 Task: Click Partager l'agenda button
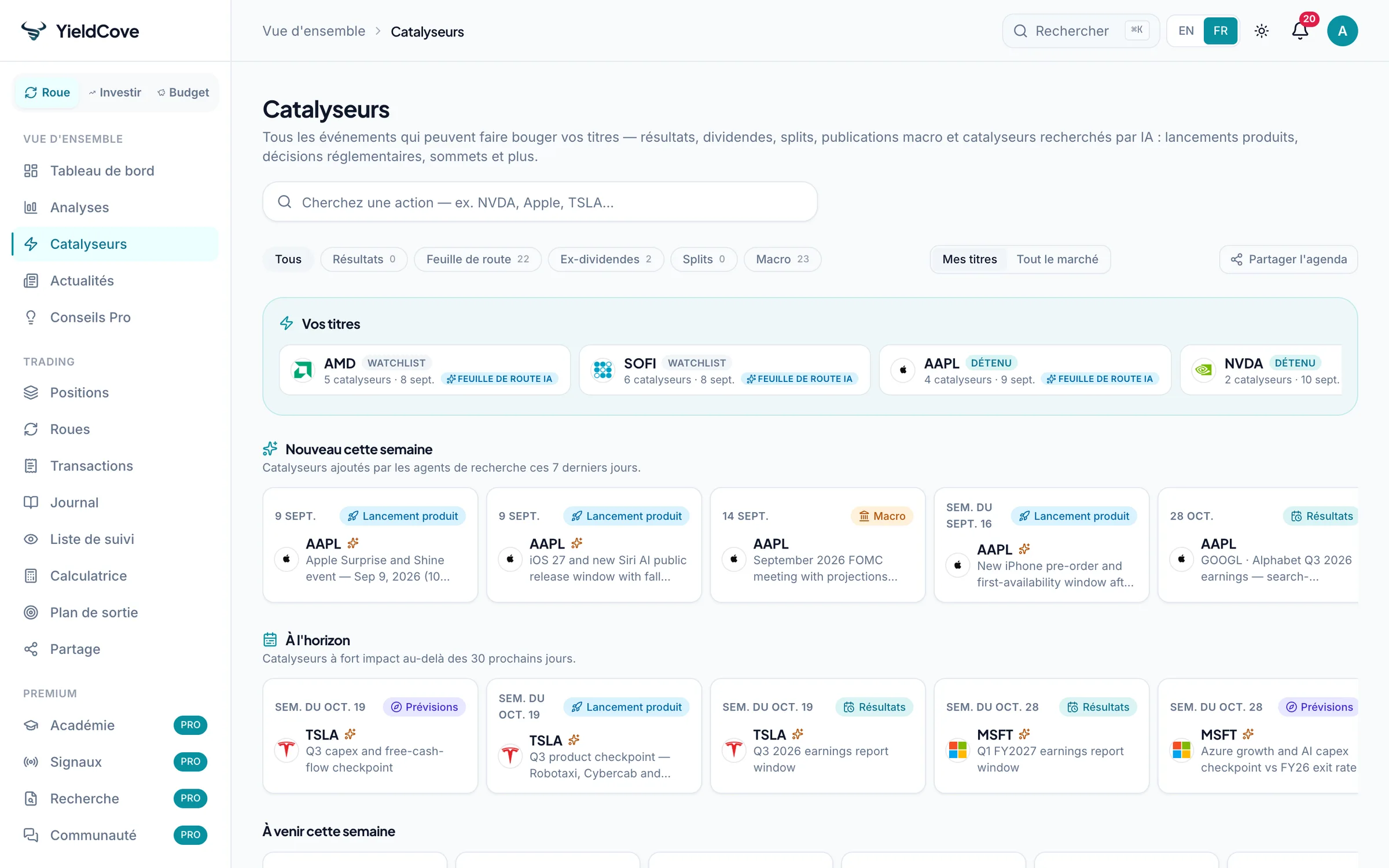[x=1288, y=259]
